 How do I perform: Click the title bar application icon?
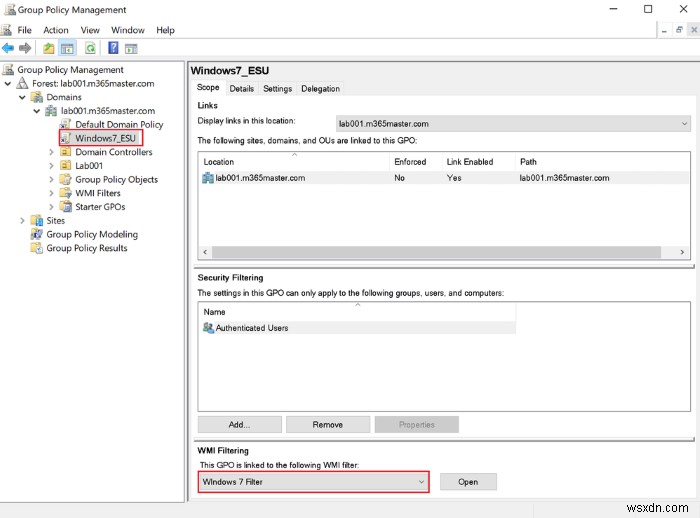point(9,9)
